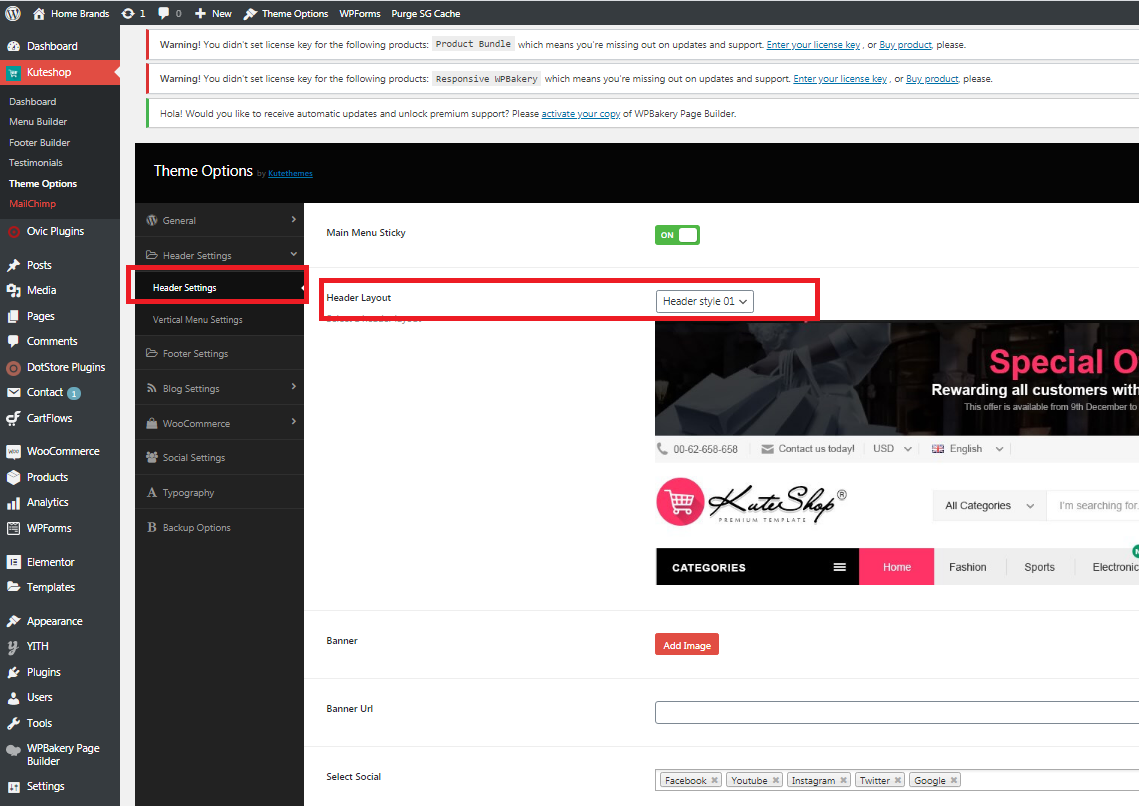
Task: Click Purge SG Cache in admin bar
Action: click(426, 13)
